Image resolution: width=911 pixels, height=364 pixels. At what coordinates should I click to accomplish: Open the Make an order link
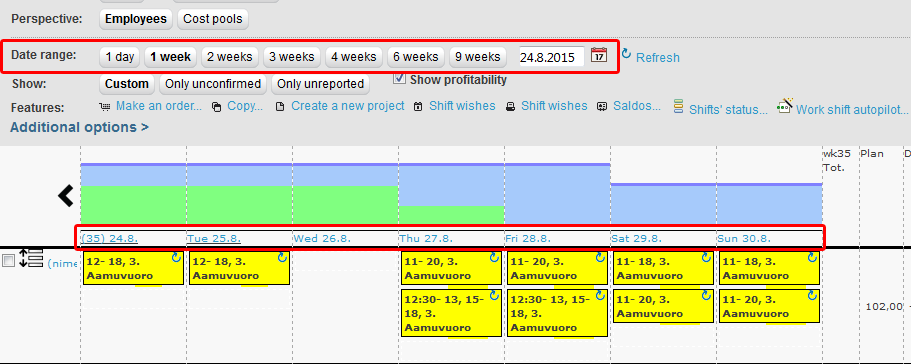[159, 106]
